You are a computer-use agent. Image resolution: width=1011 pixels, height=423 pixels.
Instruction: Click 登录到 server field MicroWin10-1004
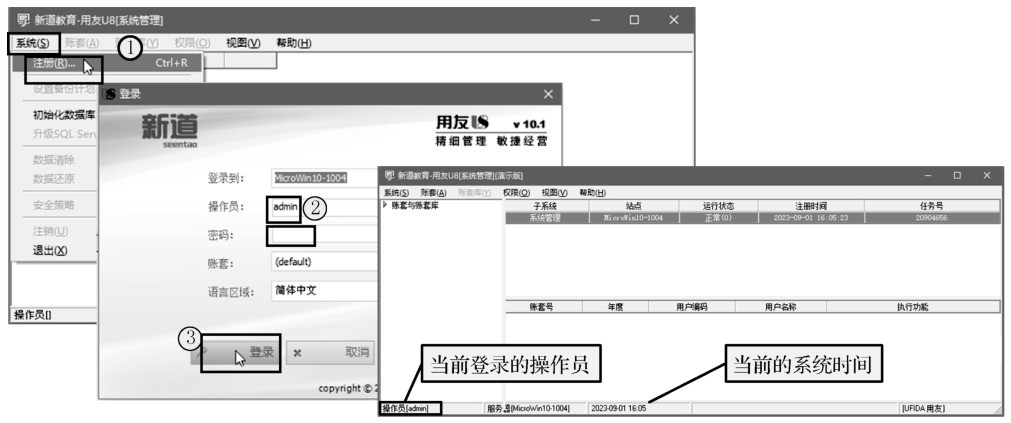(x=322, y=178)
